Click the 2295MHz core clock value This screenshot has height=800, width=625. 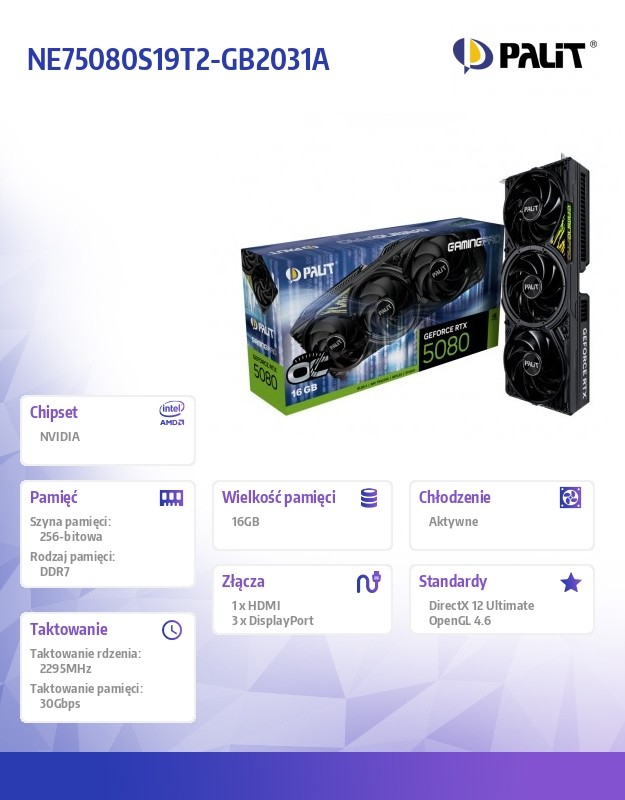[66, 668]
